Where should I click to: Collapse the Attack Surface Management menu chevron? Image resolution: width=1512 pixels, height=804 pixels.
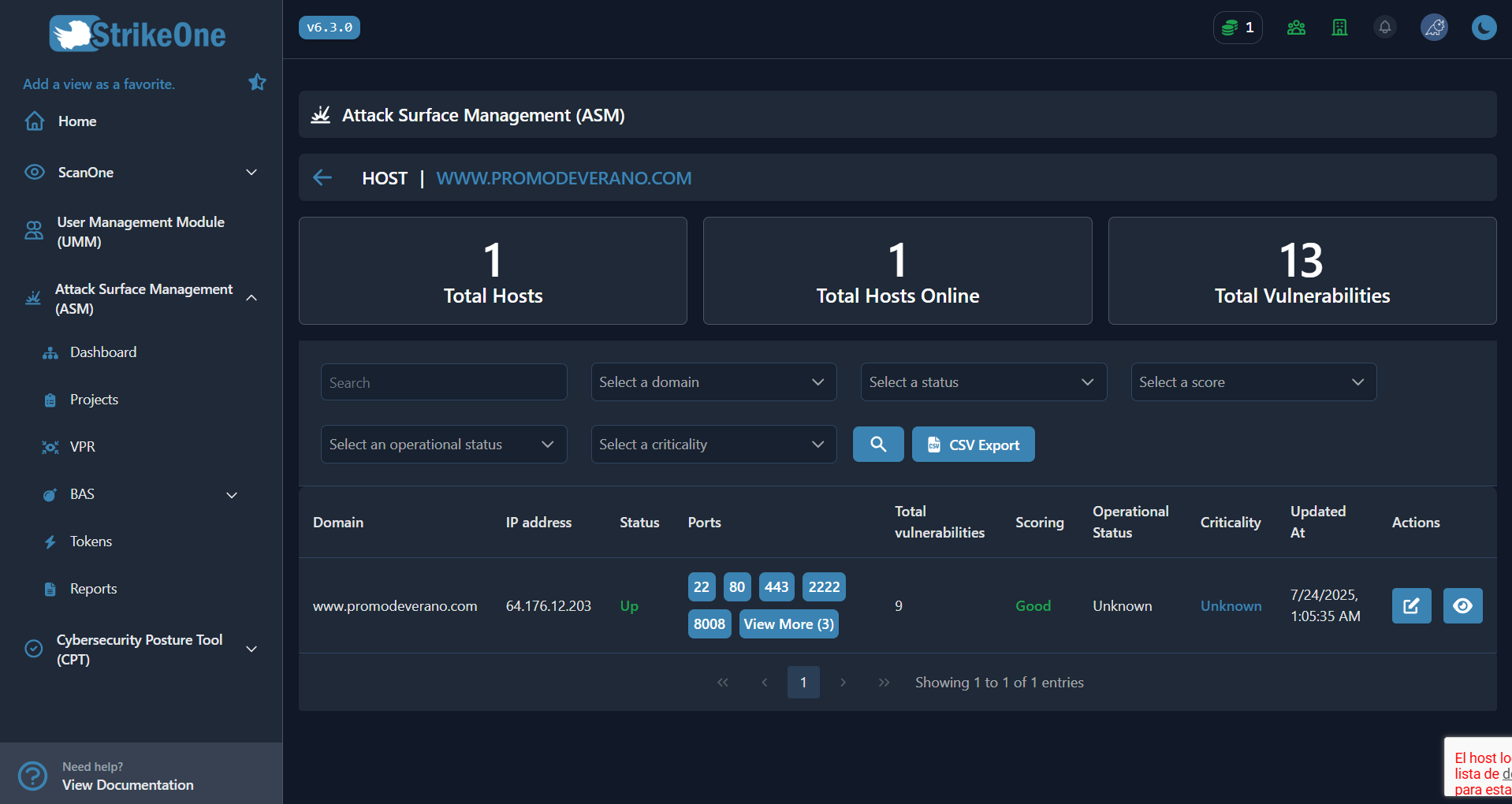tap(251, 298)
